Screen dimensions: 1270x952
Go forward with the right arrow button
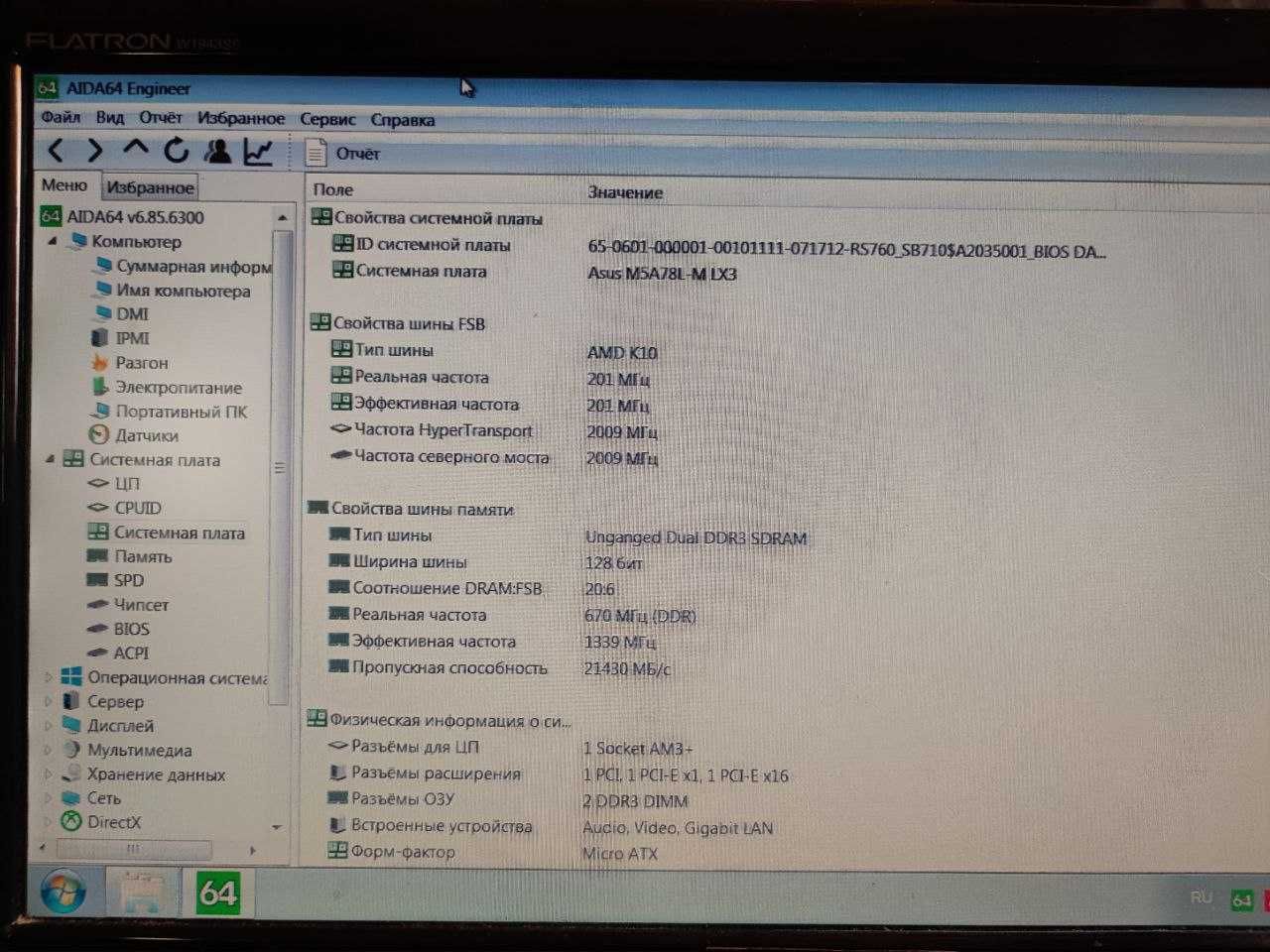tap(95, 151)
